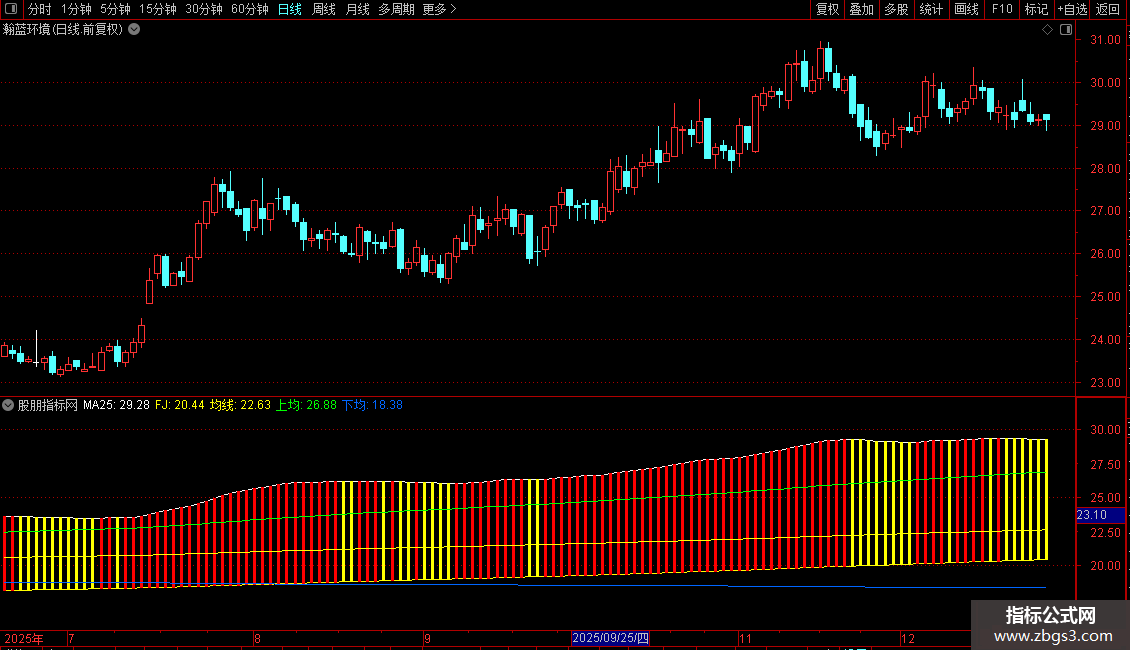1130x650 pixels.
Task: Click the 27.00 price axis label
Action: click(x=1105, y=211)
